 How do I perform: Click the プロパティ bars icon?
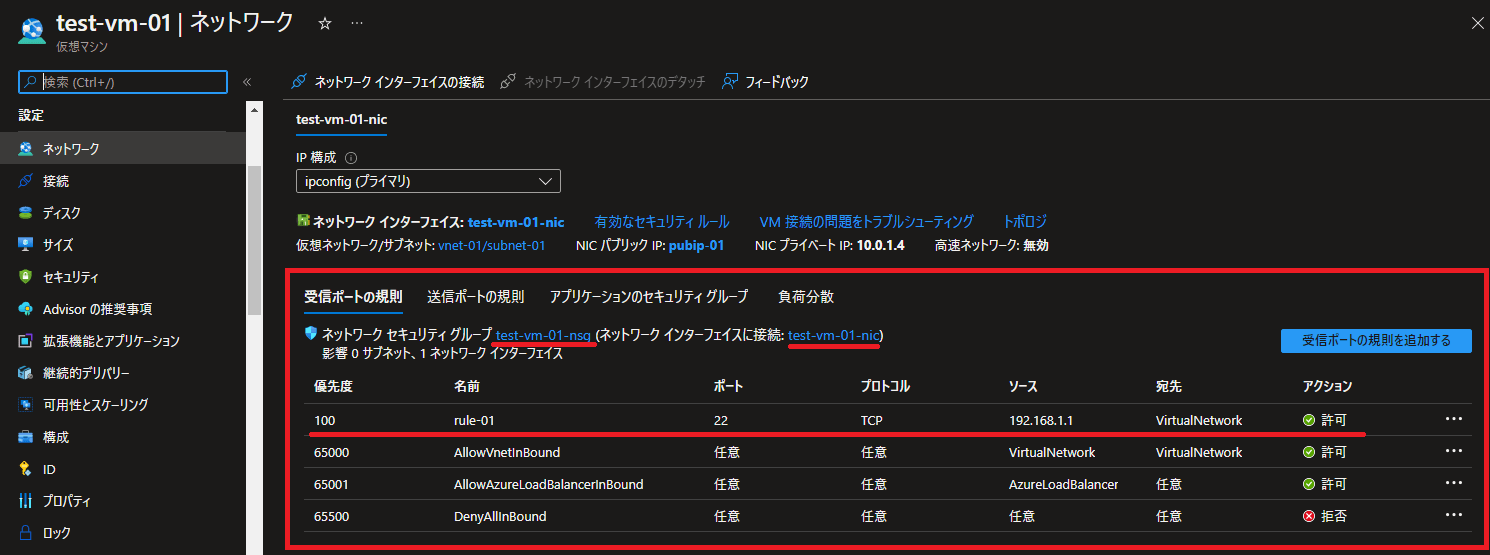coord(25,501)
